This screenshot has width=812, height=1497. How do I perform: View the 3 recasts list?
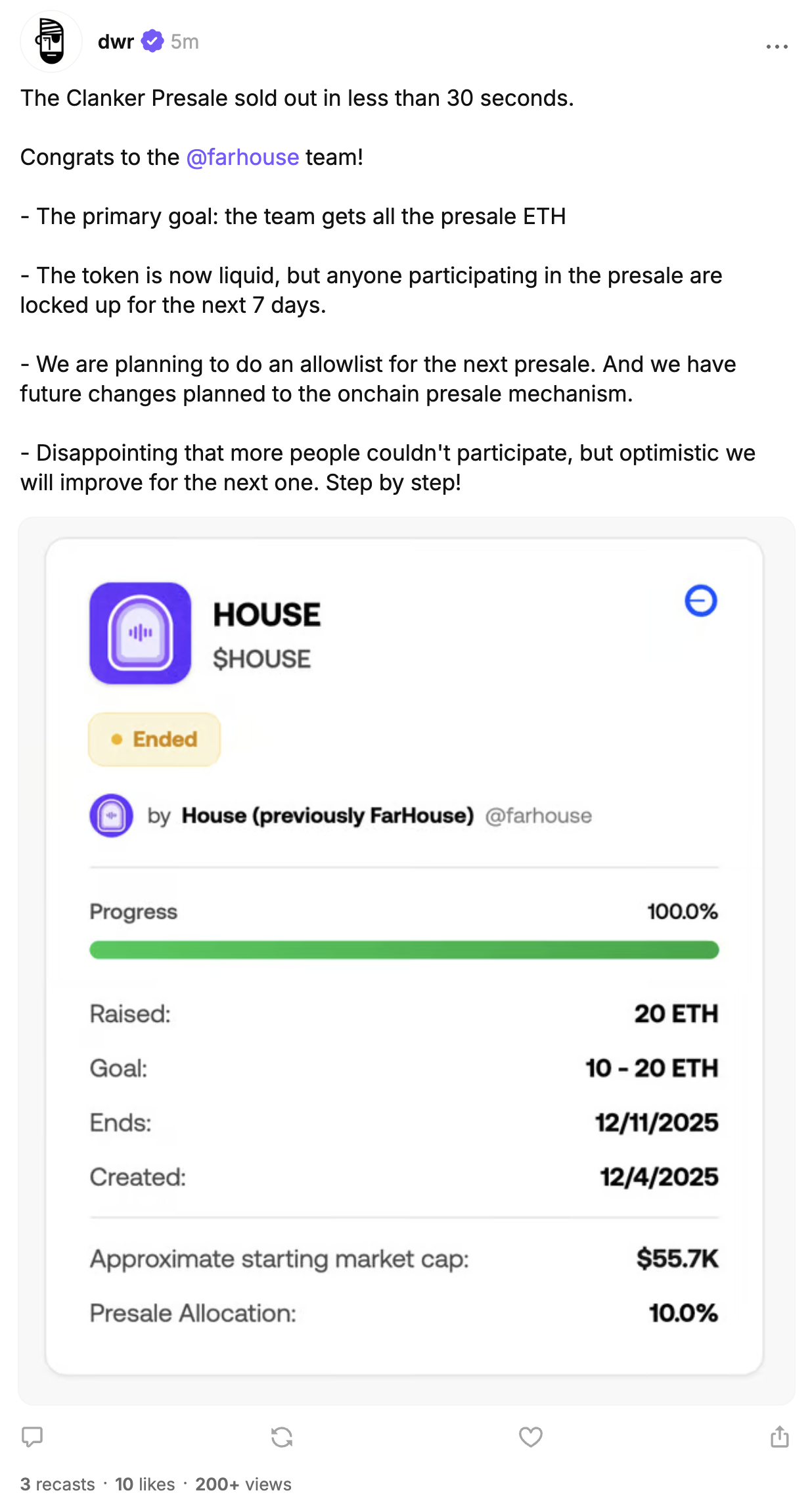pyautogui.click(x=58, y=1484)
